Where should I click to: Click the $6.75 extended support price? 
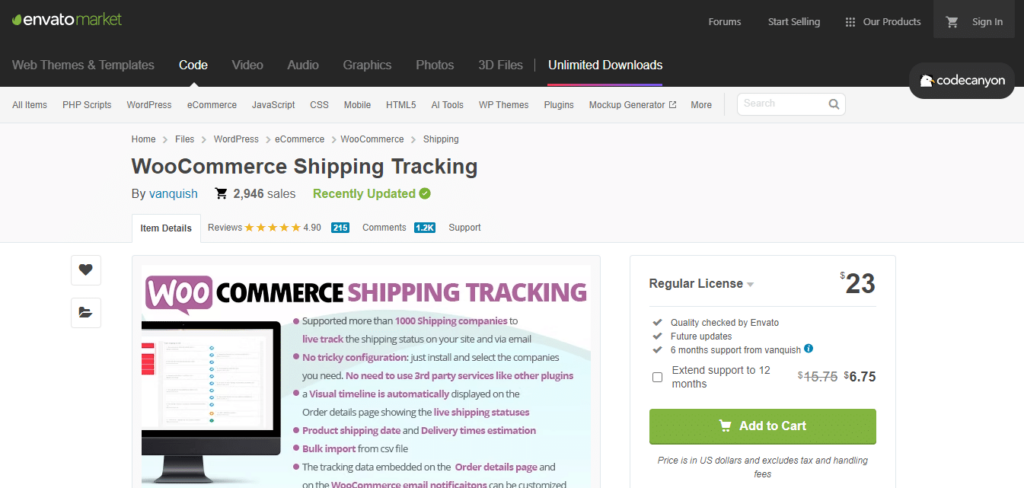[859, 376]
